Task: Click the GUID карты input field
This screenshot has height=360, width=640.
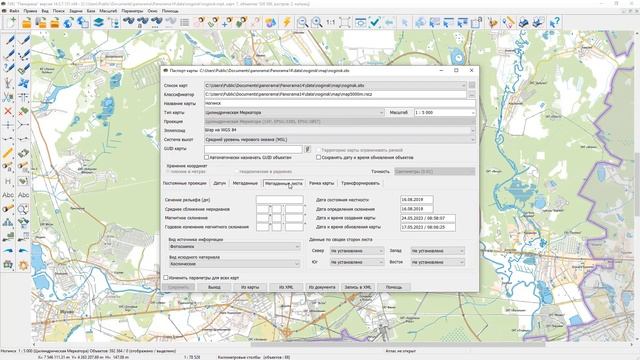Action: (253, 150)
